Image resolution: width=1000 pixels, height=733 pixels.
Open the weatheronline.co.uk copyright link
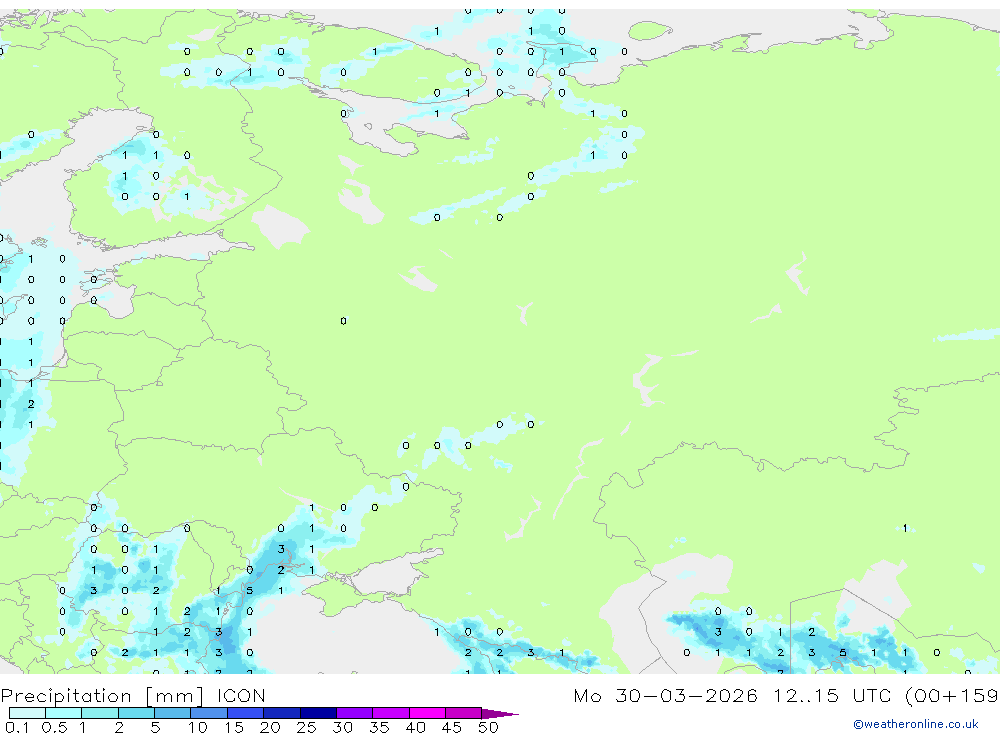click(916, 724)
